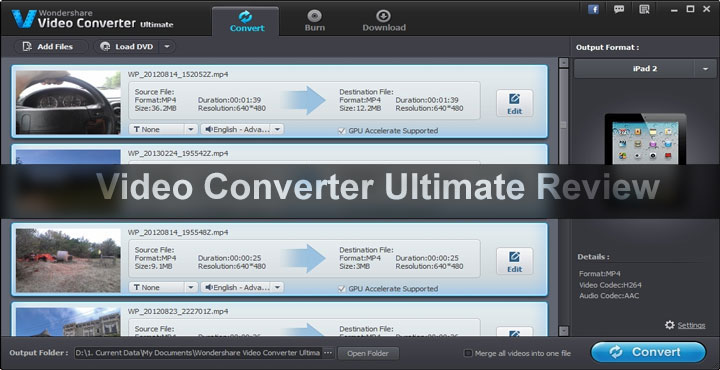This screenshot has height=370, width=720.
Task: Enable Merge all videos into one file
Action: (468, 353)
